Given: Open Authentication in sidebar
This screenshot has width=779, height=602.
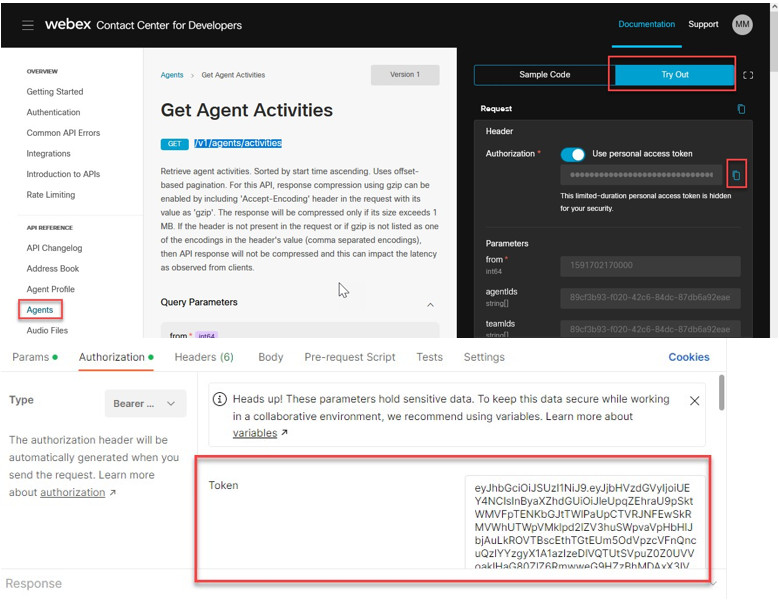Looking at the screenshot, I should click(53, 112).
